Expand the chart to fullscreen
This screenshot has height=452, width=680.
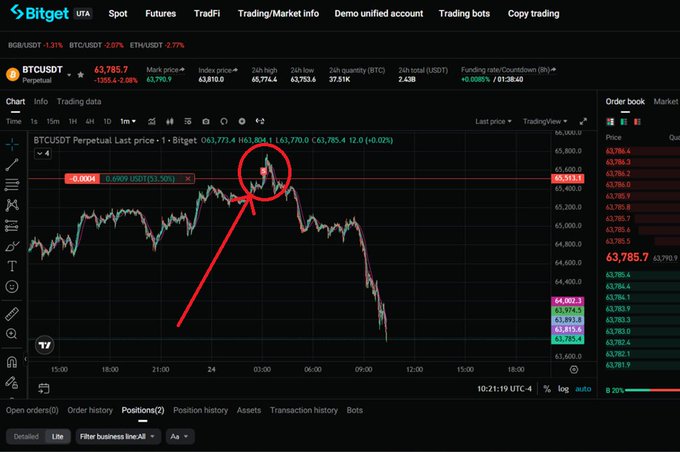tap(583, 121)
